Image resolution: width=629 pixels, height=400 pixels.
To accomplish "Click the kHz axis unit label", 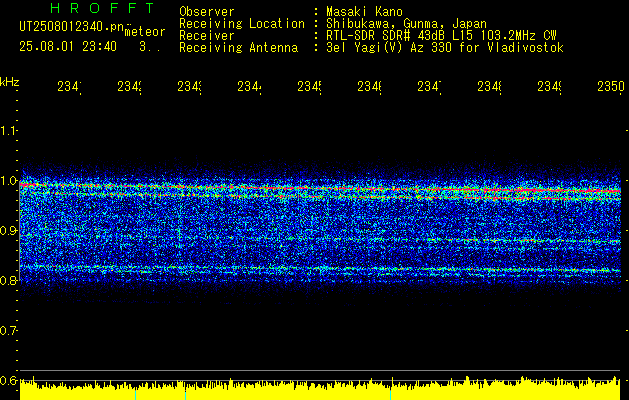I will coord(10,82).
